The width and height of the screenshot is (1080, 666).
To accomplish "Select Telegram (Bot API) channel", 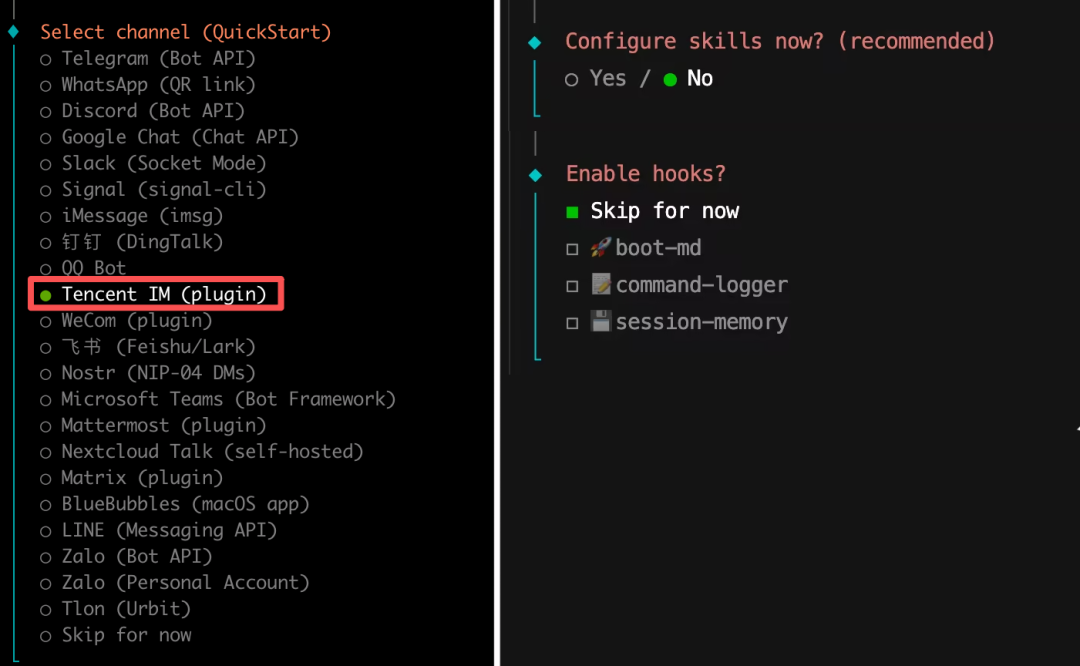I will [147, 59].
